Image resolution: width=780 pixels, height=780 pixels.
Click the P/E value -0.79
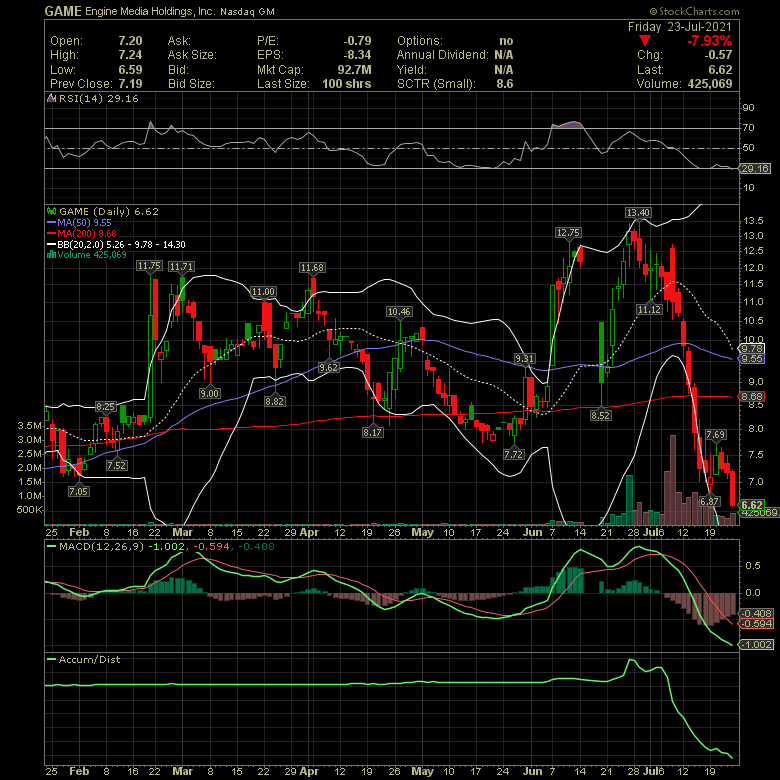(x=357, y=41)
